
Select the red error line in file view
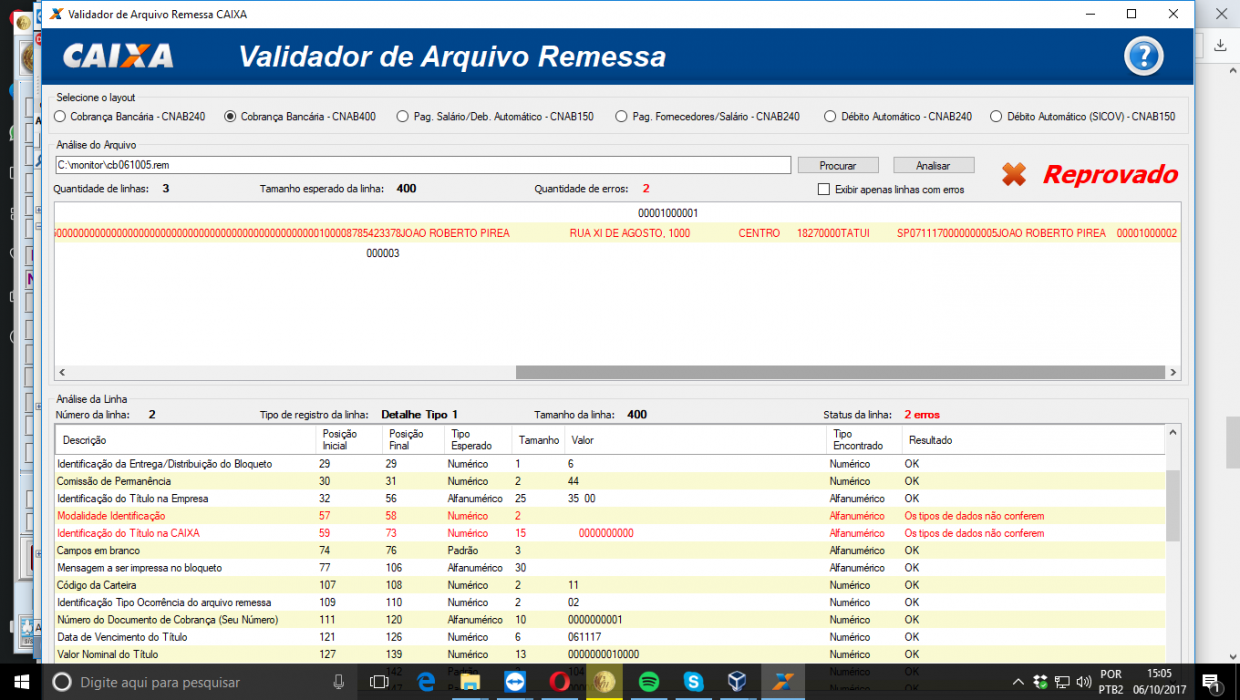(617, 233)
